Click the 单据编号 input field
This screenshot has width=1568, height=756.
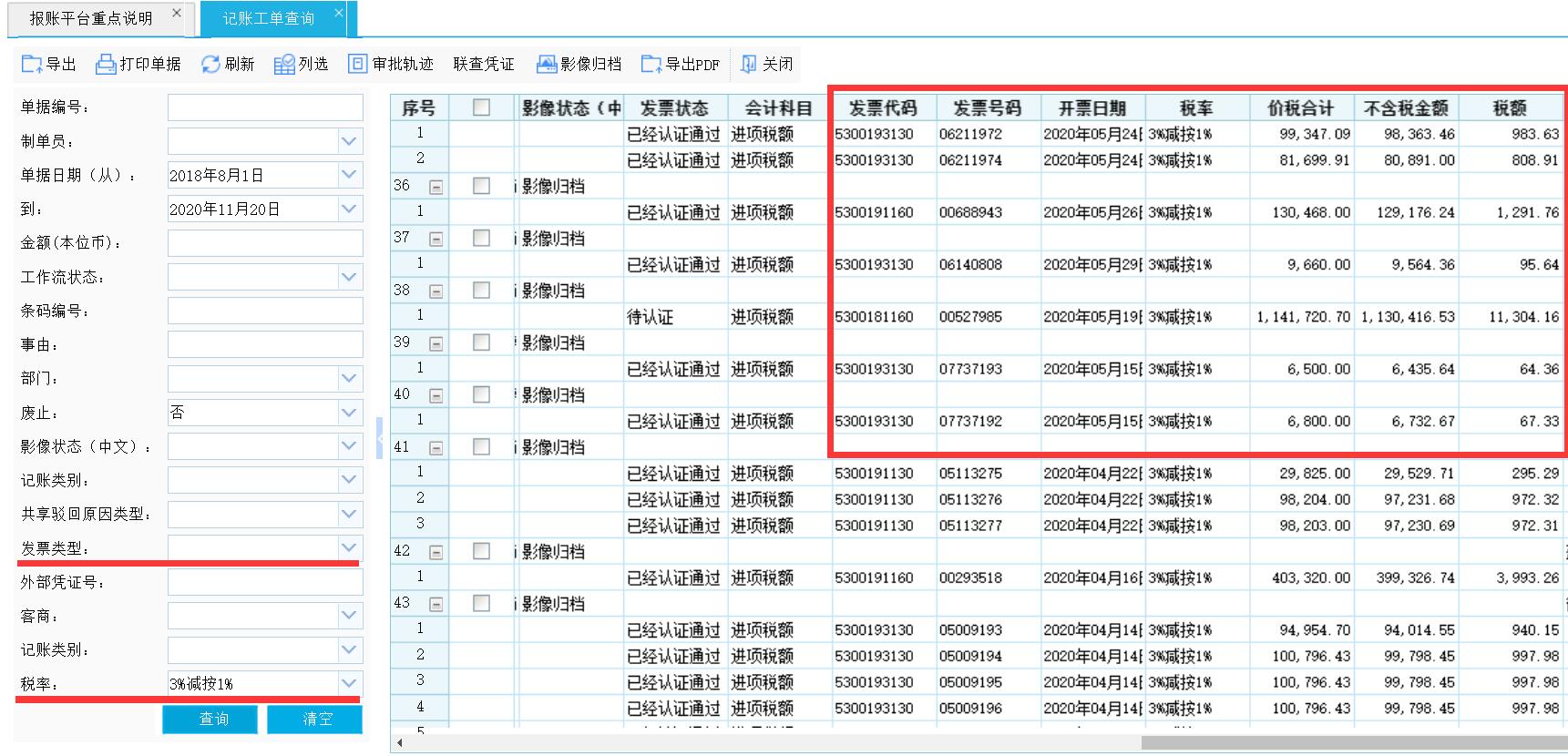click(265, 107)
